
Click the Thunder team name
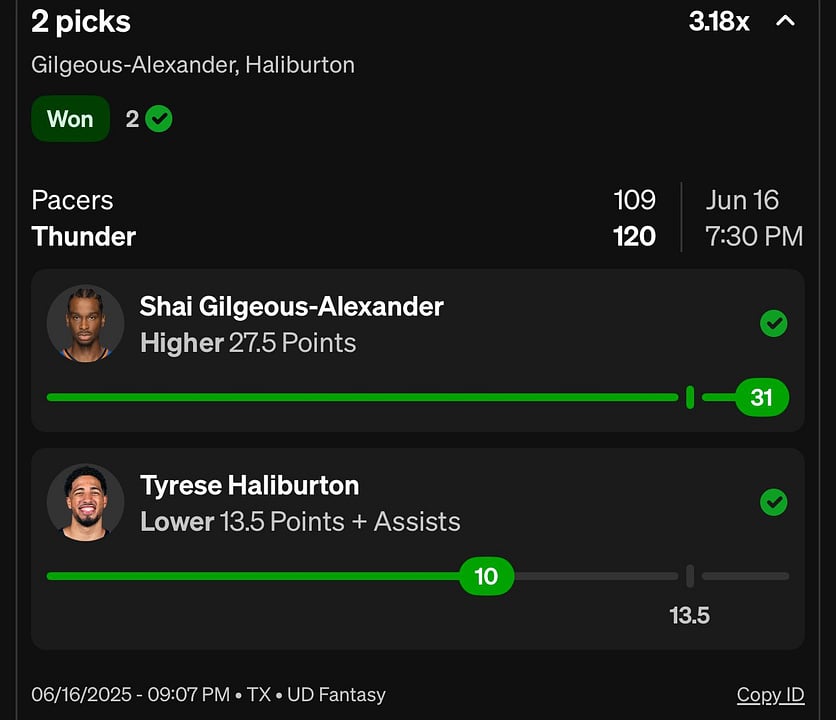coord(84,236)
